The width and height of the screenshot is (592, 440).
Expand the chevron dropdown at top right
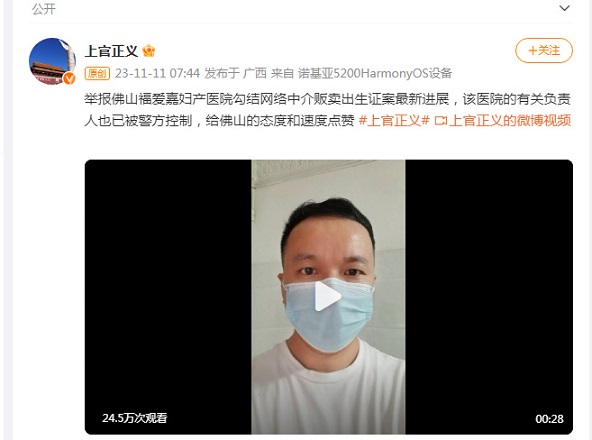564,8
